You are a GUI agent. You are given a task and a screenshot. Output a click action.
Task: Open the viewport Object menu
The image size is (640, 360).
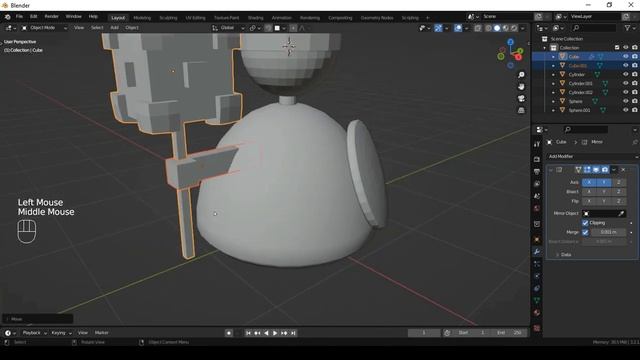(132, 28)
